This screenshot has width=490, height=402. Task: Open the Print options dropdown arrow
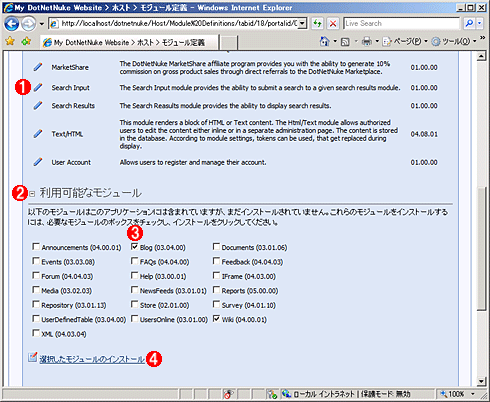[377, 42]
